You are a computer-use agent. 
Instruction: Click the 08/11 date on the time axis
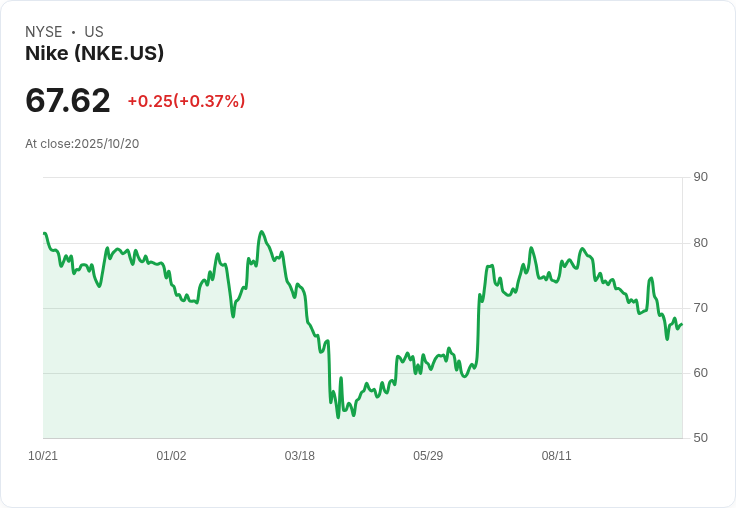tap(556, 456)
